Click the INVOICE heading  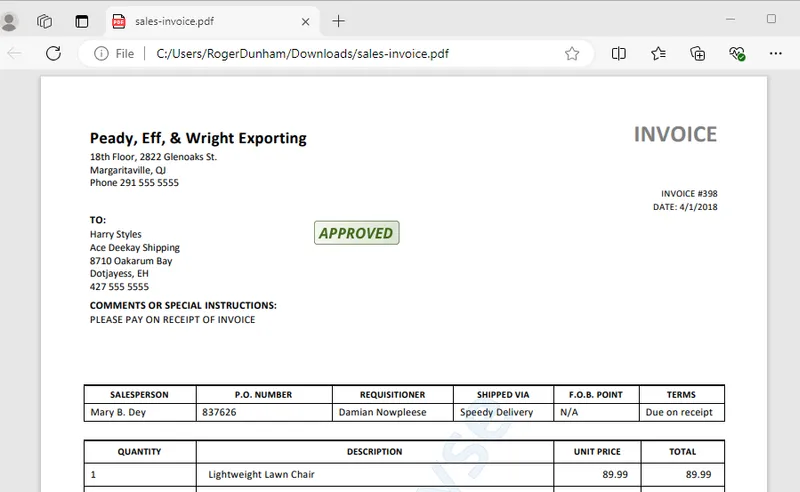(x=676, y=134)
